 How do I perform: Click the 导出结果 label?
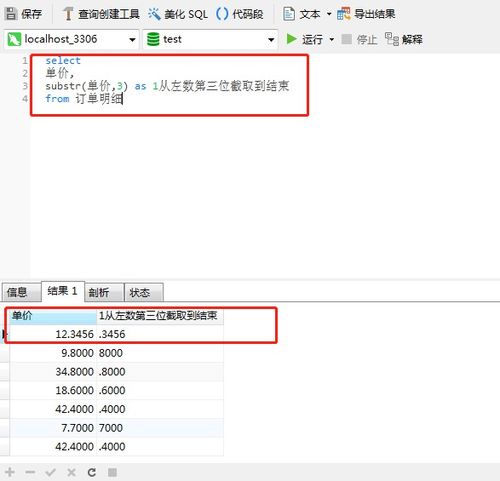pyautogui.click(x=375, y=14)
